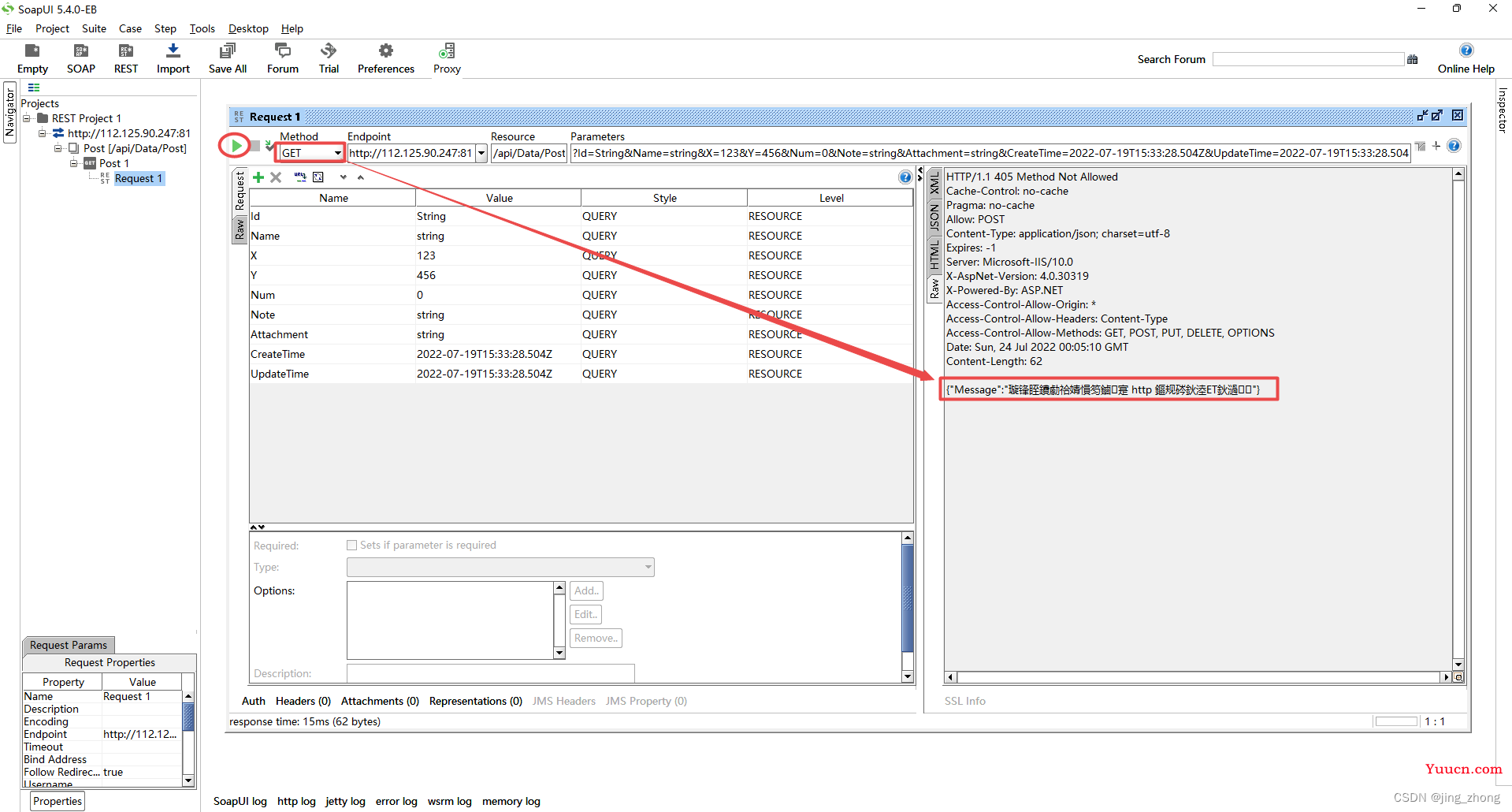
Task: Switch to the Auth tab
Action: pyautogui.click(x=254, y=701)
